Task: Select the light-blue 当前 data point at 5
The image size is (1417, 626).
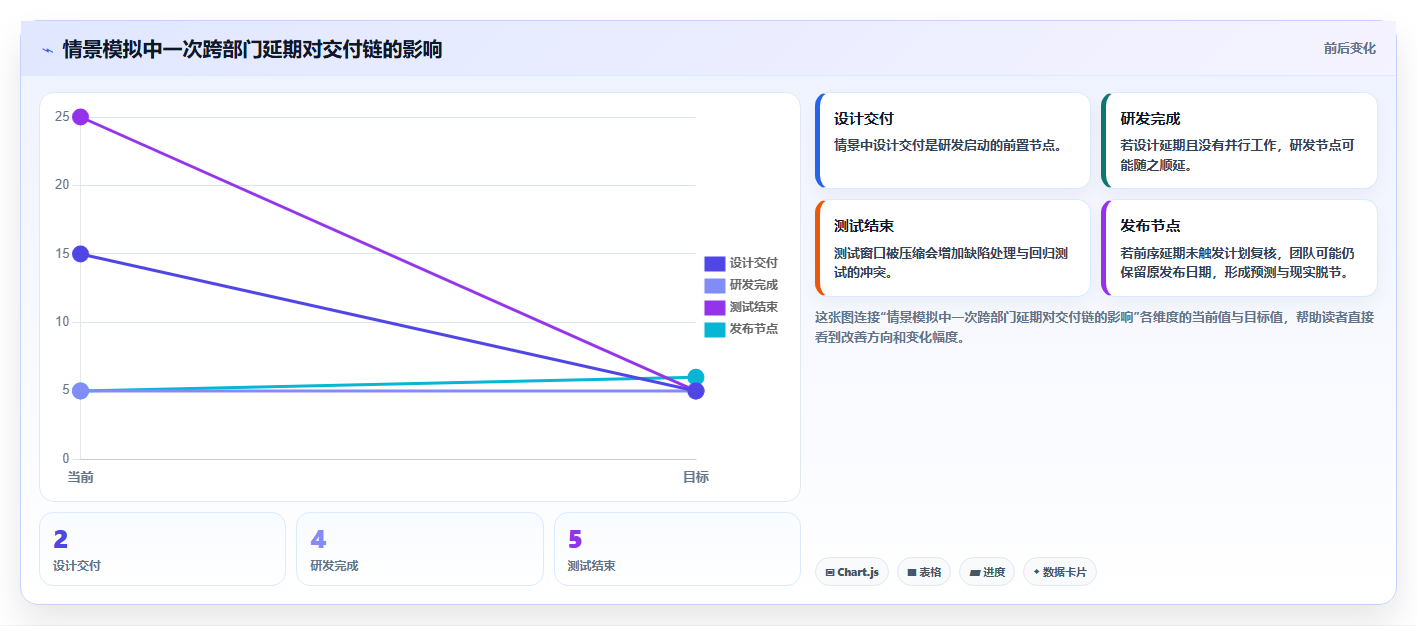Action: tap(81, 391)
